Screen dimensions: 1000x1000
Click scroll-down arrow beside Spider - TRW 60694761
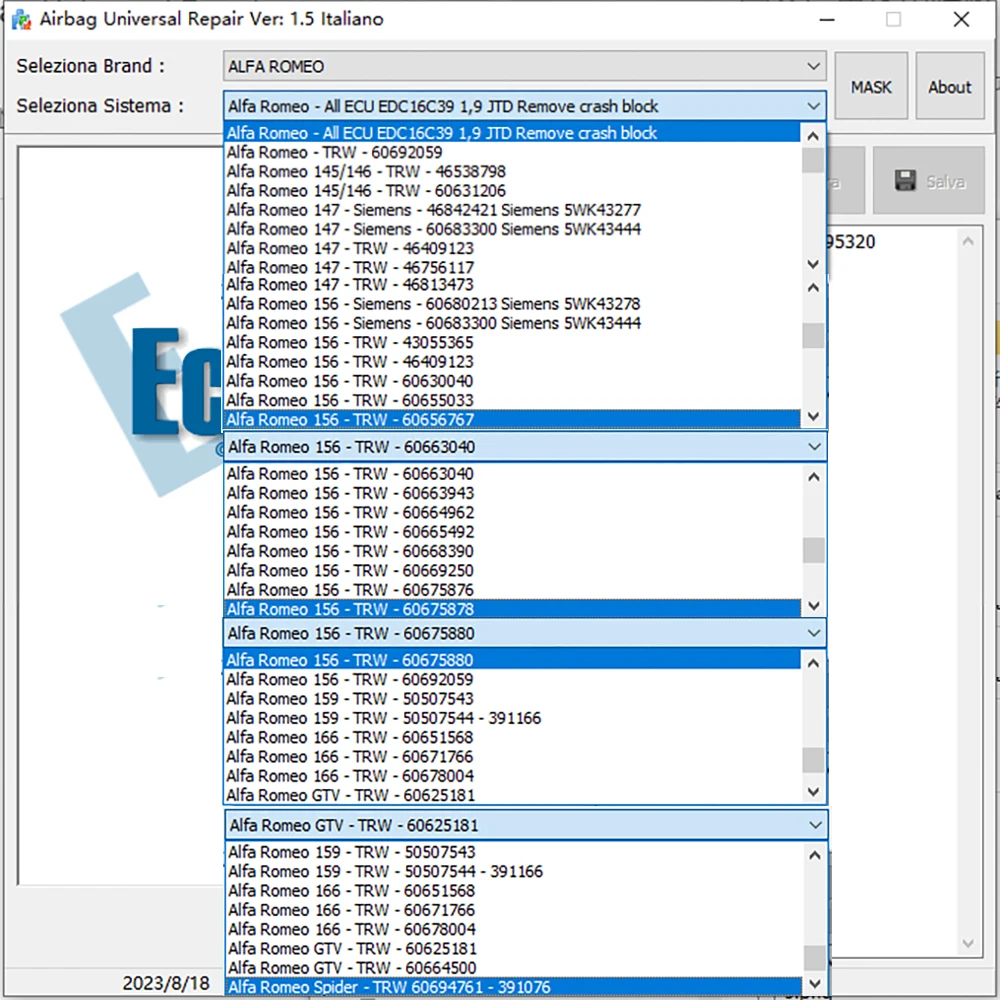pyautogui.click(x=814, y=983)
